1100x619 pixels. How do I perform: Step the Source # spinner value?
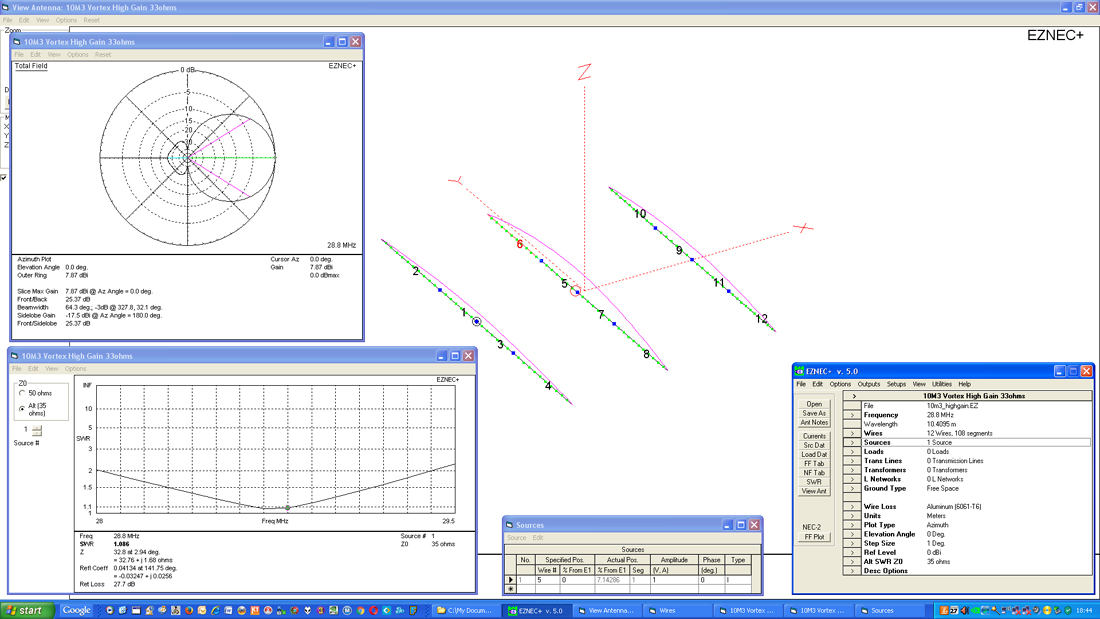pyautogui.click(x=37, y=430)
